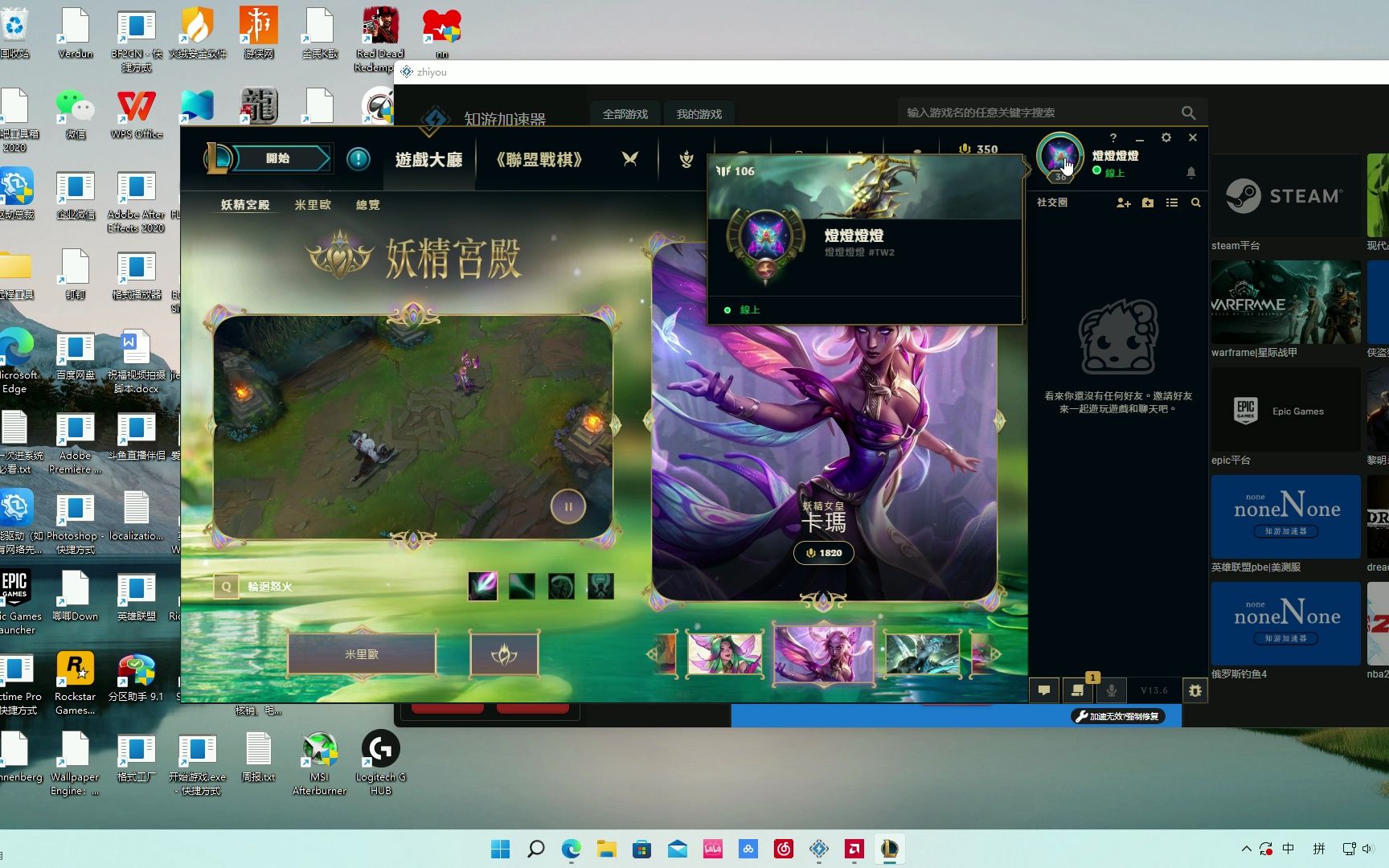Click the 米里歐 champion button
The height and width of the screenshot is (868, 1389).
point(362,654)
